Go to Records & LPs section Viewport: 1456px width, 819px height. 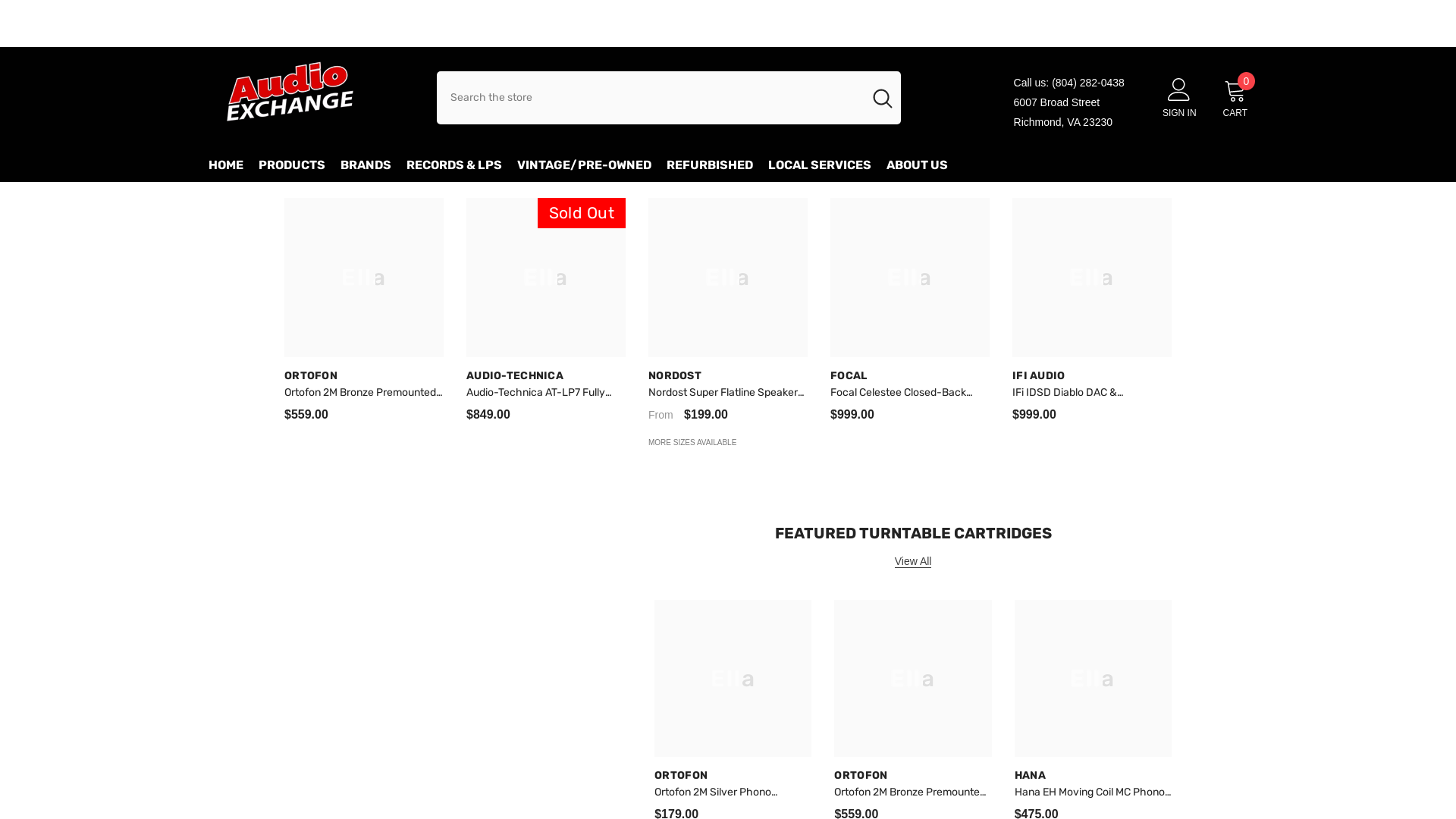[453, 165]
